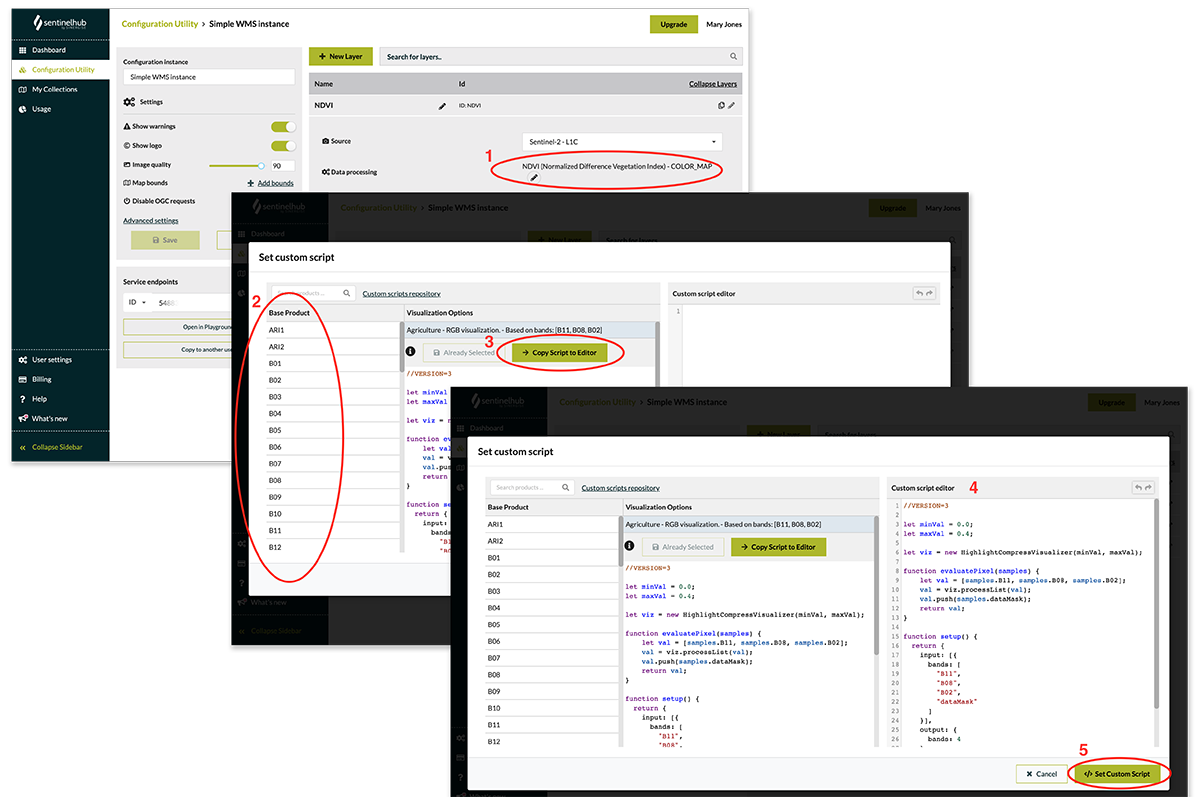The width and height of the screenshot is (1200, 797).
Task: Open My Collections in the sidebar
Action: click(x=55, y=89)
